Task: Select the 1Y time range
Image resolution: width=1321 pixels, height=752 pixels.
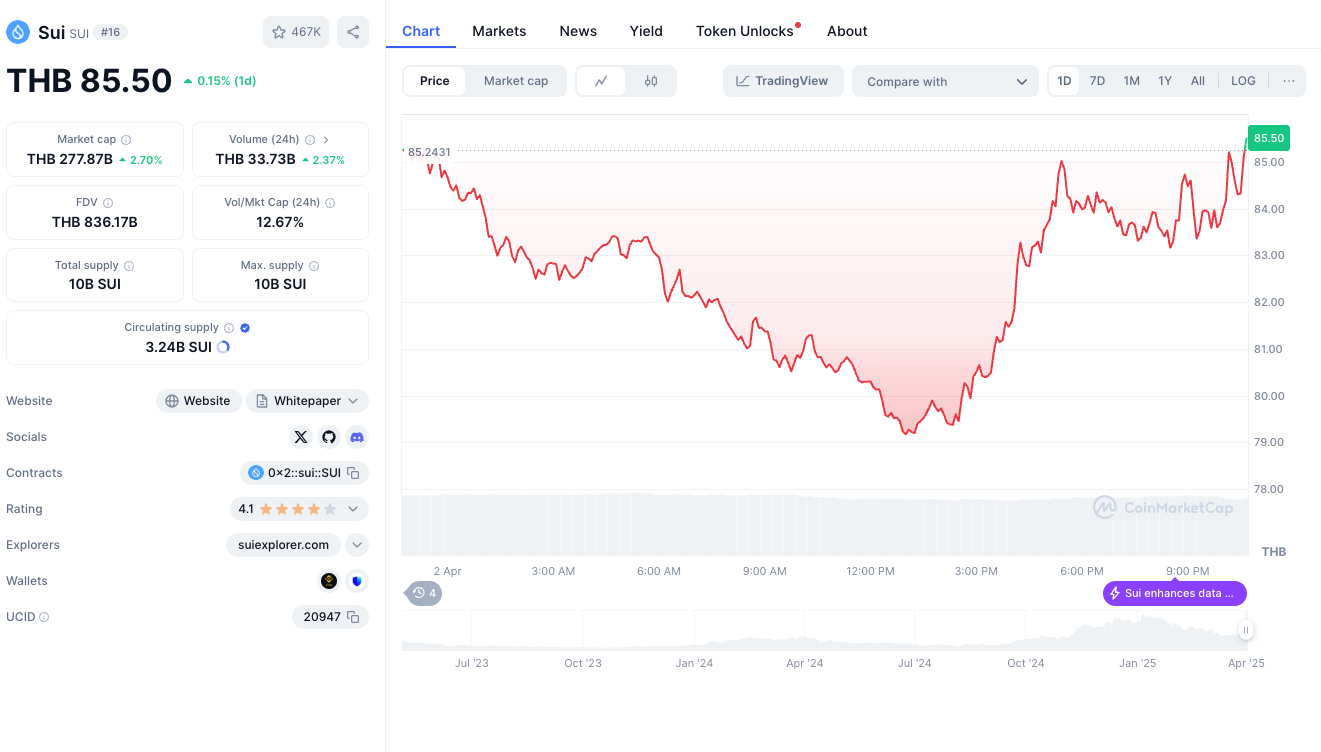Action: [1165, 81]
